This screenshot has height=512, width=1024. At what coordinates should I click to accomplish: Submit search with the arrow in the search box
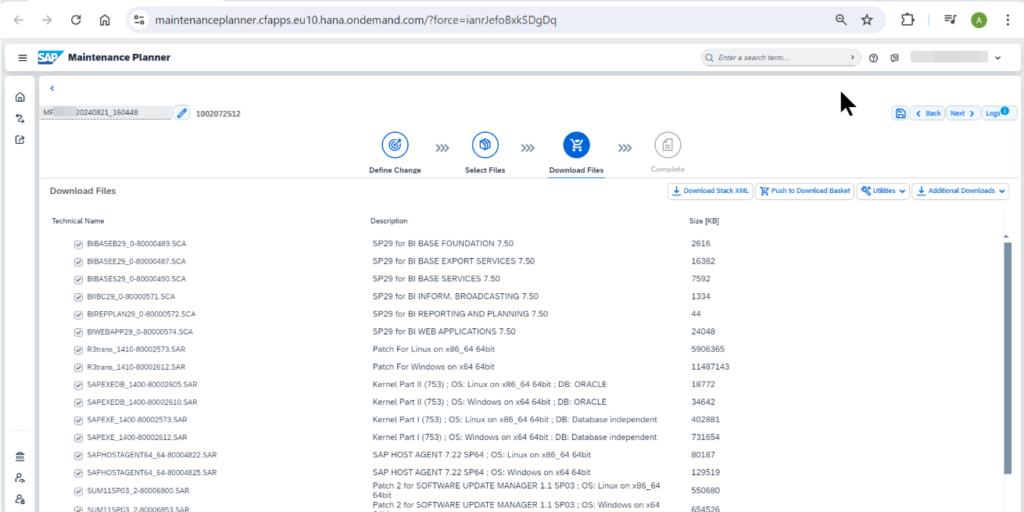click(x=852, y=58)
